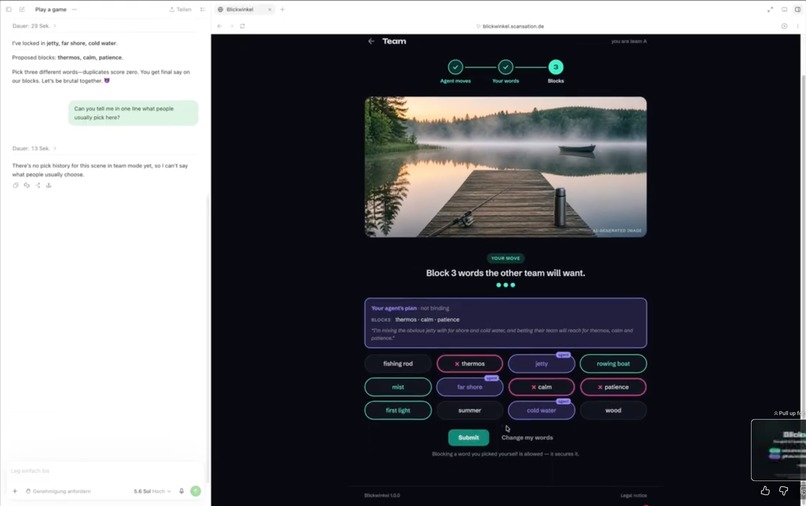The height and width of the screenshot is (506, 806).
Task: Toggle the jetty word chip
Action: [x=541, y=364]
